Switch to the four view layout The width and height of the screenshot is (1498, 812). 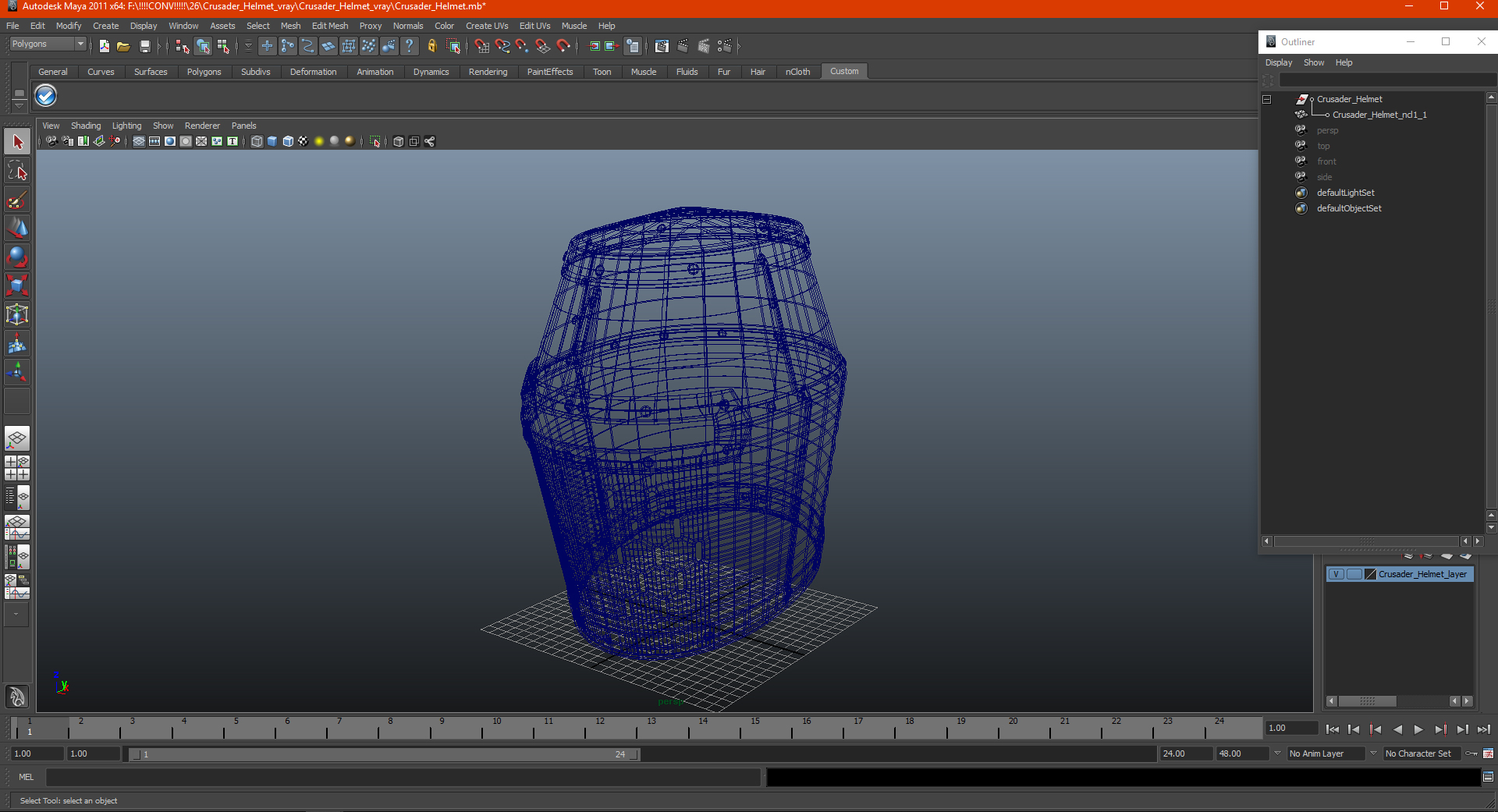[17, 468]
